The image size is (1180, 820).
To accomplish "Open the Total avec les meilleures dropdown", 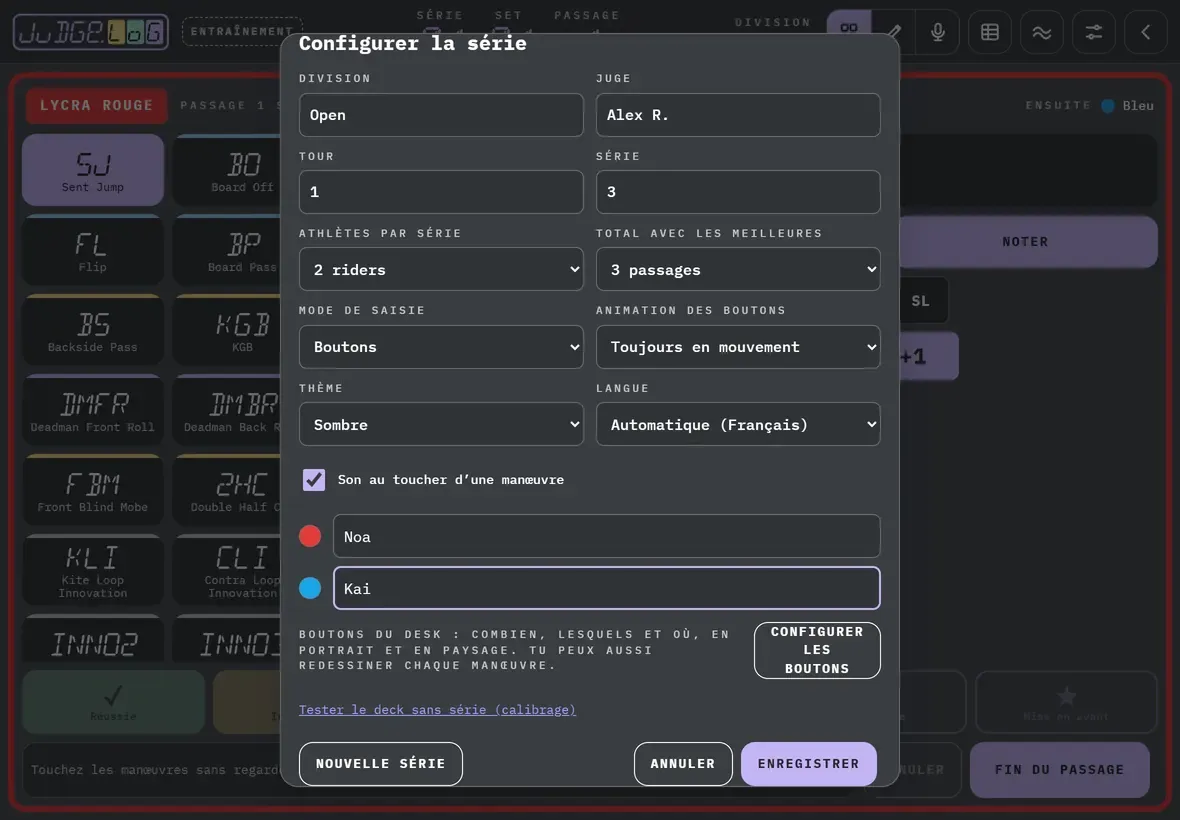I will point(738,269).
